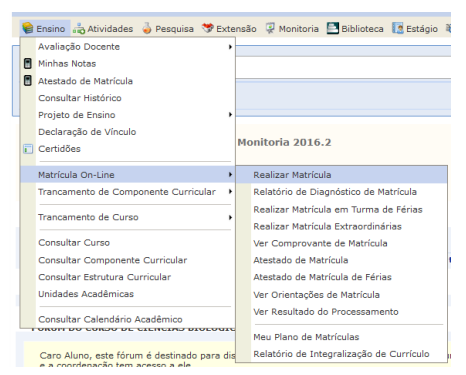Open the Atividades menu
Viewport: 466px width, 375px height.
pos(103,29)
